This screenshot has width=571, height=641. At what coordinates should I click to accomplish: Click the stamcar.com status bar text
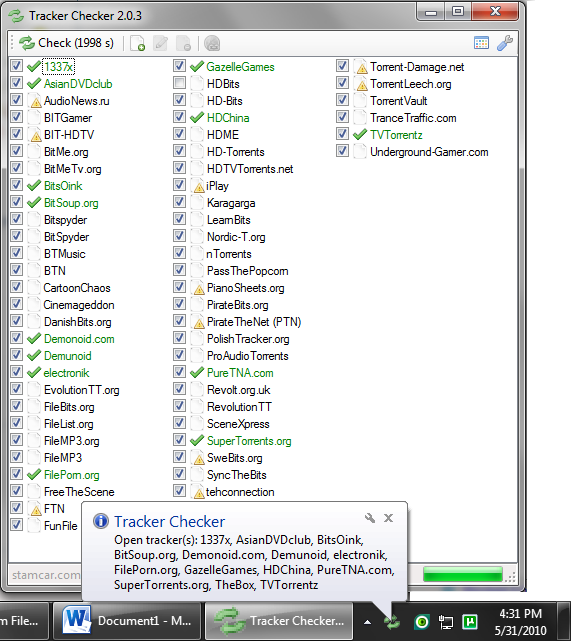click(x=46, y=575)
